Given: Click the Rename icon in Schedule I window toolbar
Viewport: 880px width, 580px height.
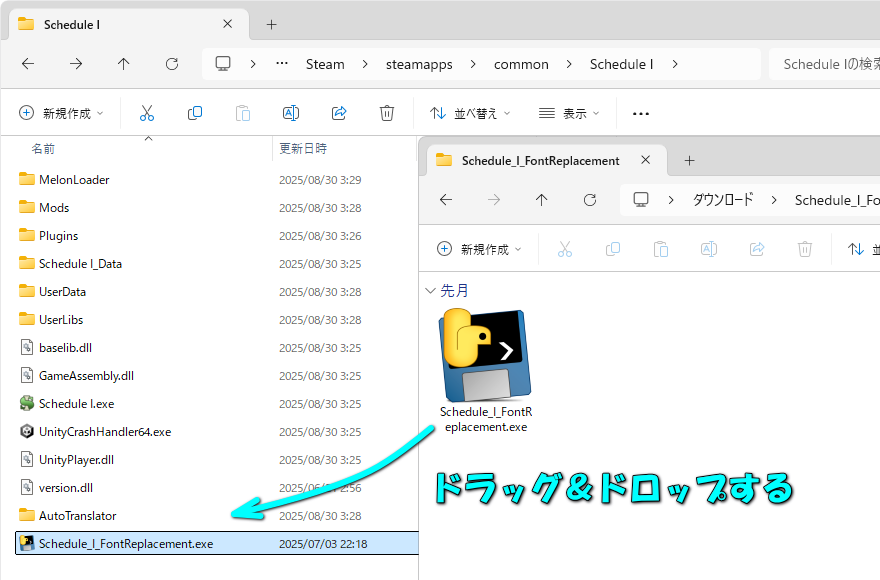Looking at the screenshot, I should point(291,113).
